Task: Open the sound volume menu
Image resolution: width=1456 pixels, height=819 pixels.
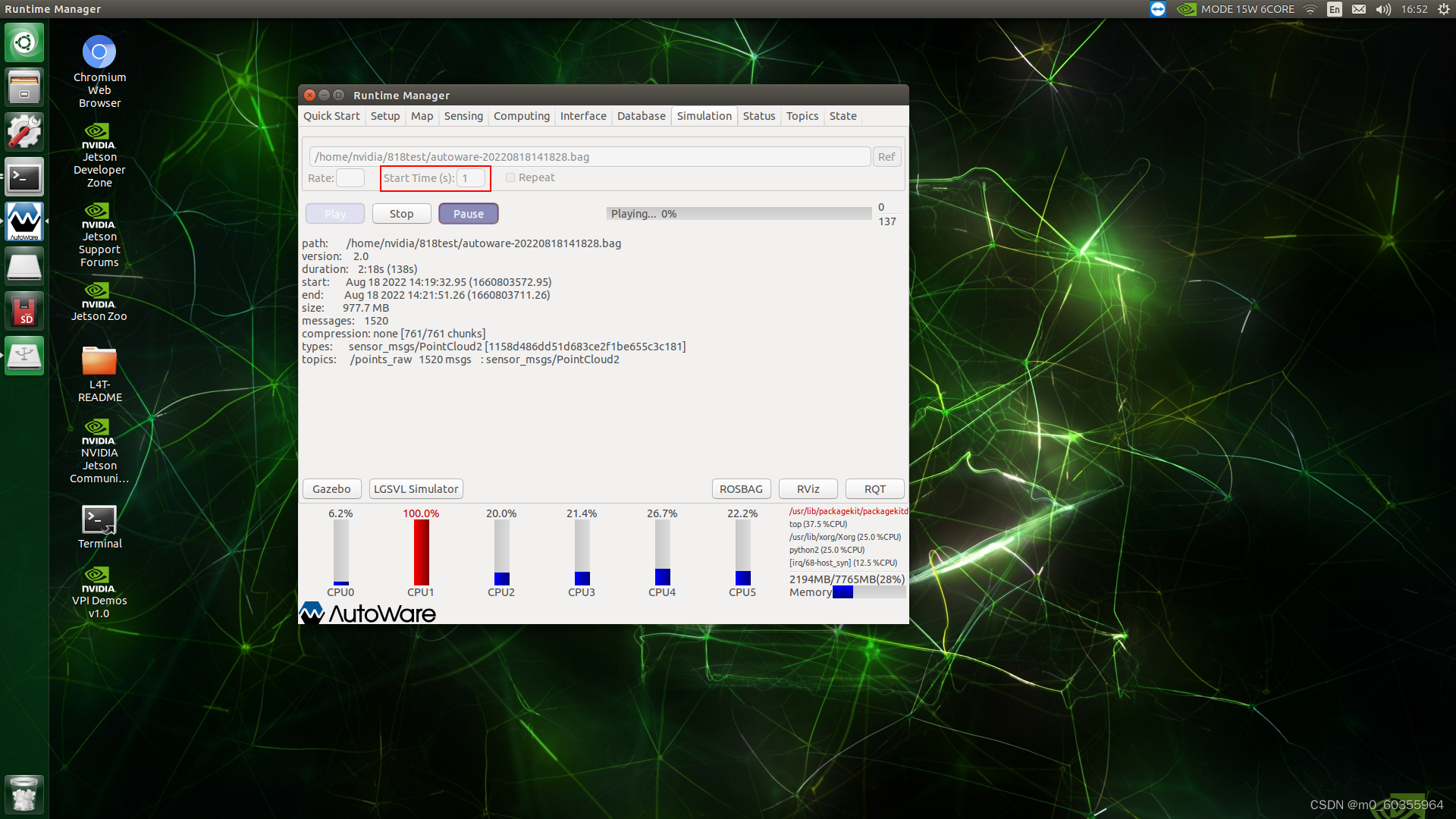Action: (1383, 9)
